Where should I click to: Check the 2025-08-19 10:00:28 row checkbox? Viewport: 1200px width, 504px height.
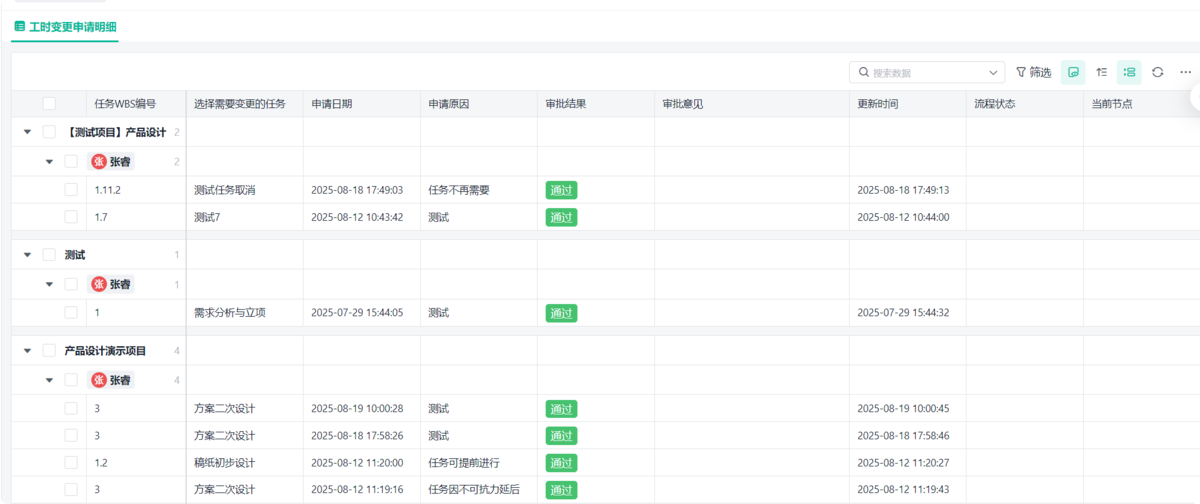[71, 408]
